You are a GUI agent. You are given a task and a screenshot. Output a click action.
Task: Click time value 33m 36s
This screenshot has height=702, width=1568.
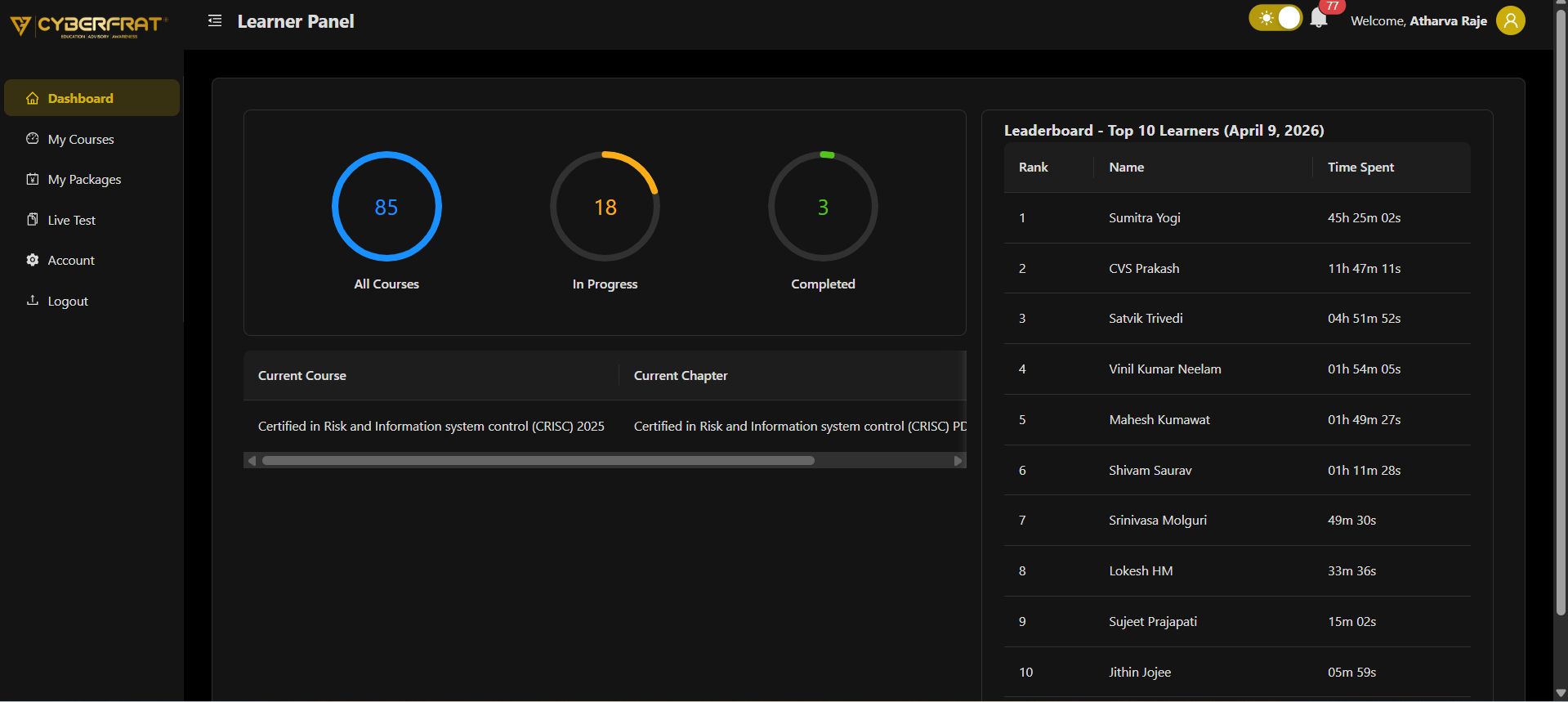[1351, 570]
